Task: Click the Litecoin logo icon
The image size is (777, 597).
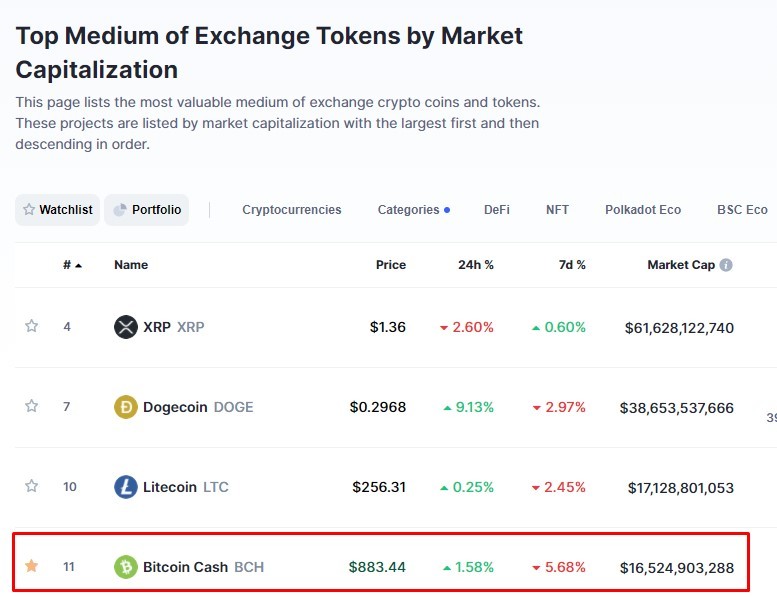Action: (x=126, y=487)
